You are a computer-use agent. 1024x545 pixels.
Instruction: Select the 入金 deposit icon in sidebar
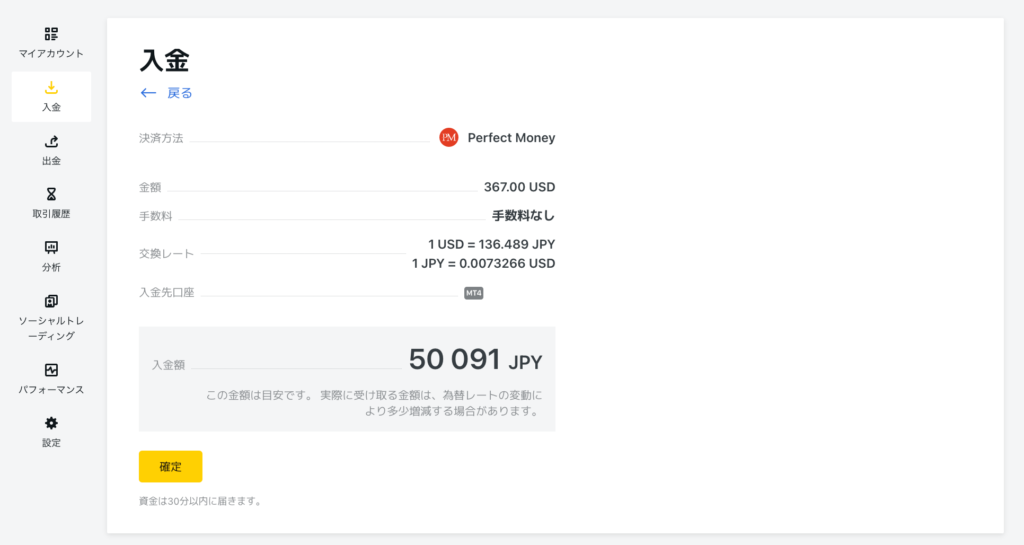pos(51,87)
